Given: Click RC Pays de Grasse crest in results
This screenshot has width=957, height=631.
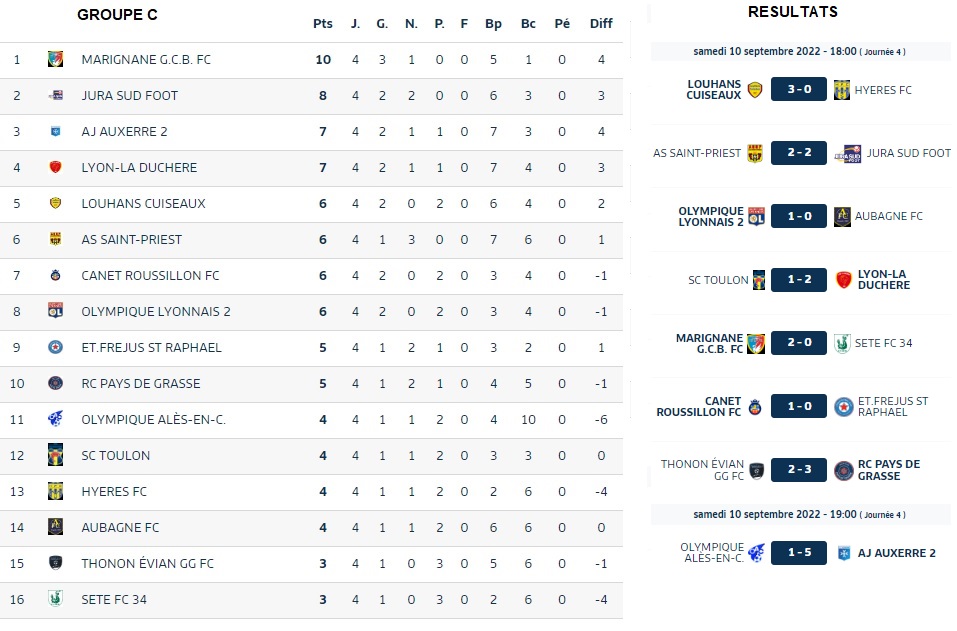Looking at the screenshot, I should (843, 470).
